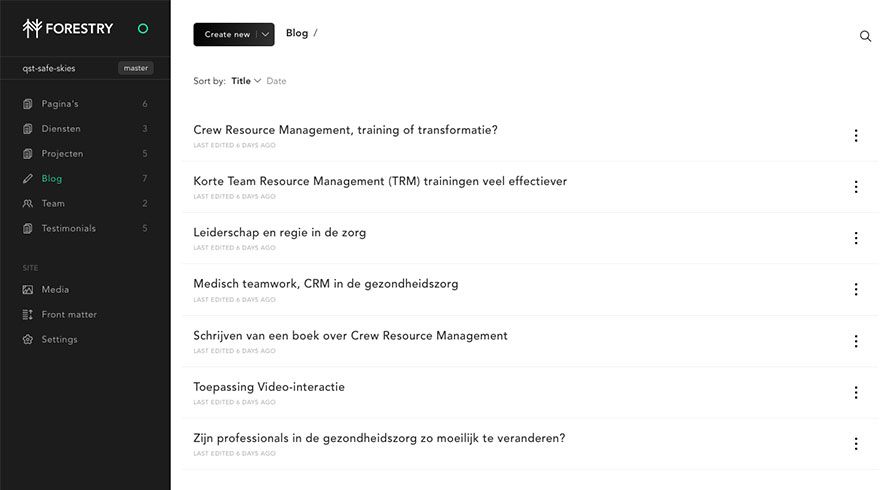Click the Blog pencil icon
890x490 pixels.
28,178
